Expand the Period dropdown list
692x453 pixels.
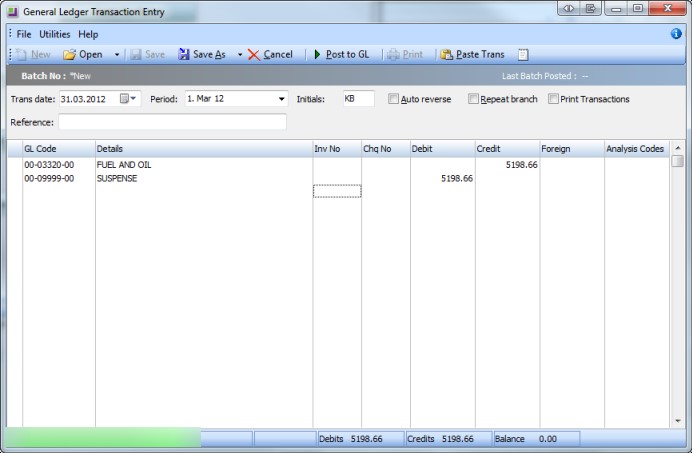click(282, 99)
